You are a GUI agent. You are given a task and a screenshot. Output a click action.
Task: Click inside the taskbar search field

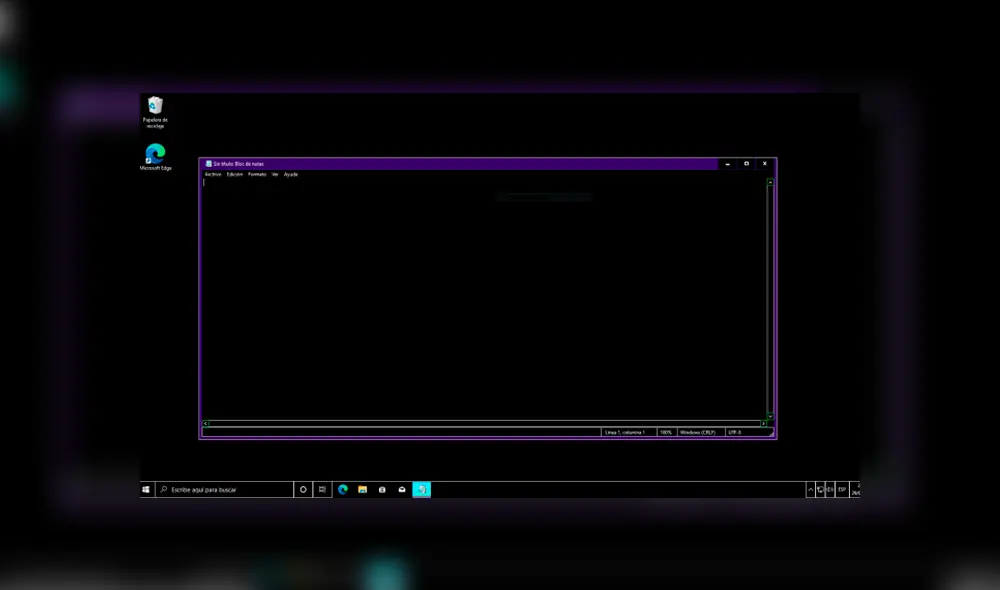(220, 489)
